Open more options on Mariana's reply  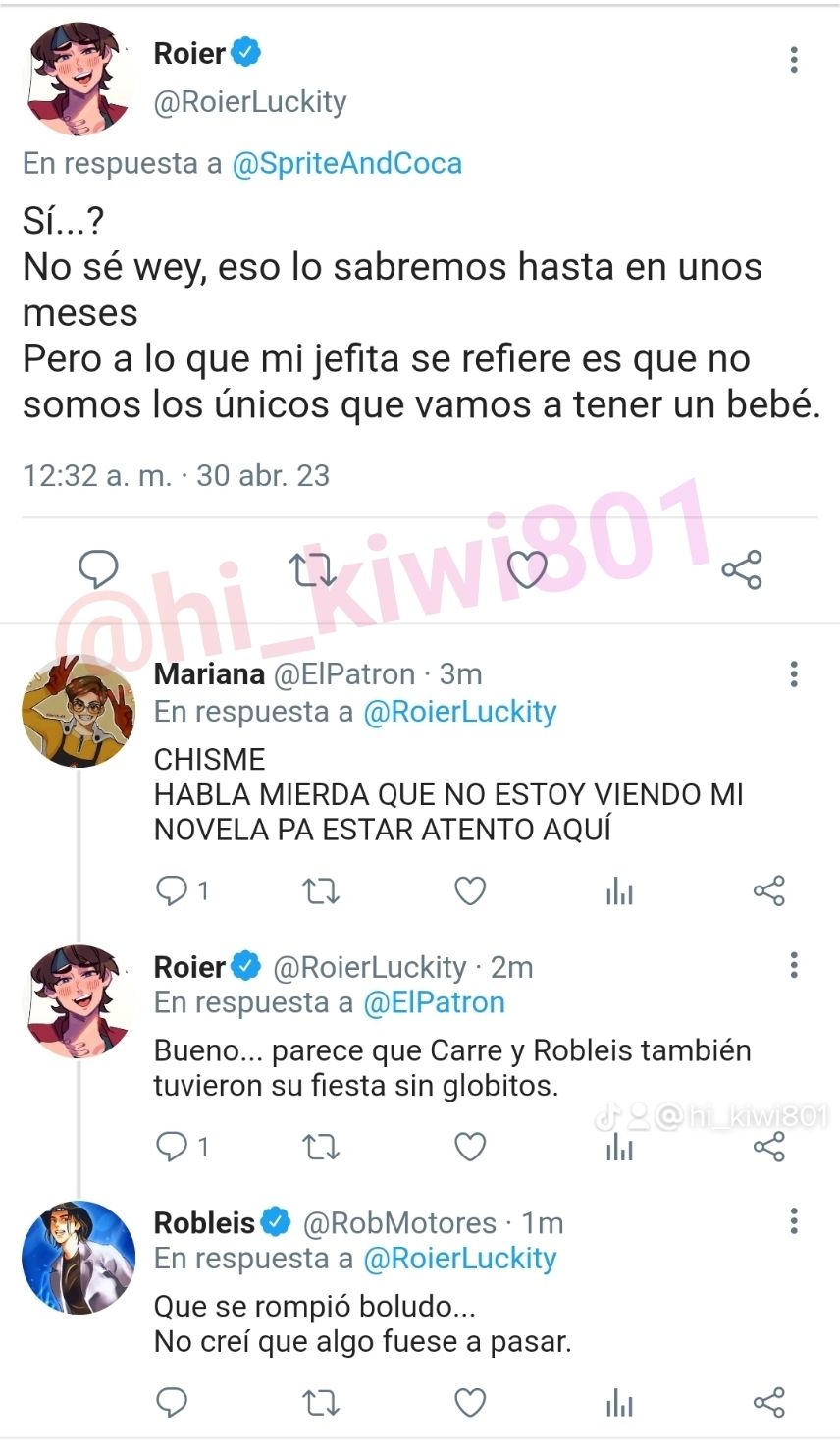[794, 673]
